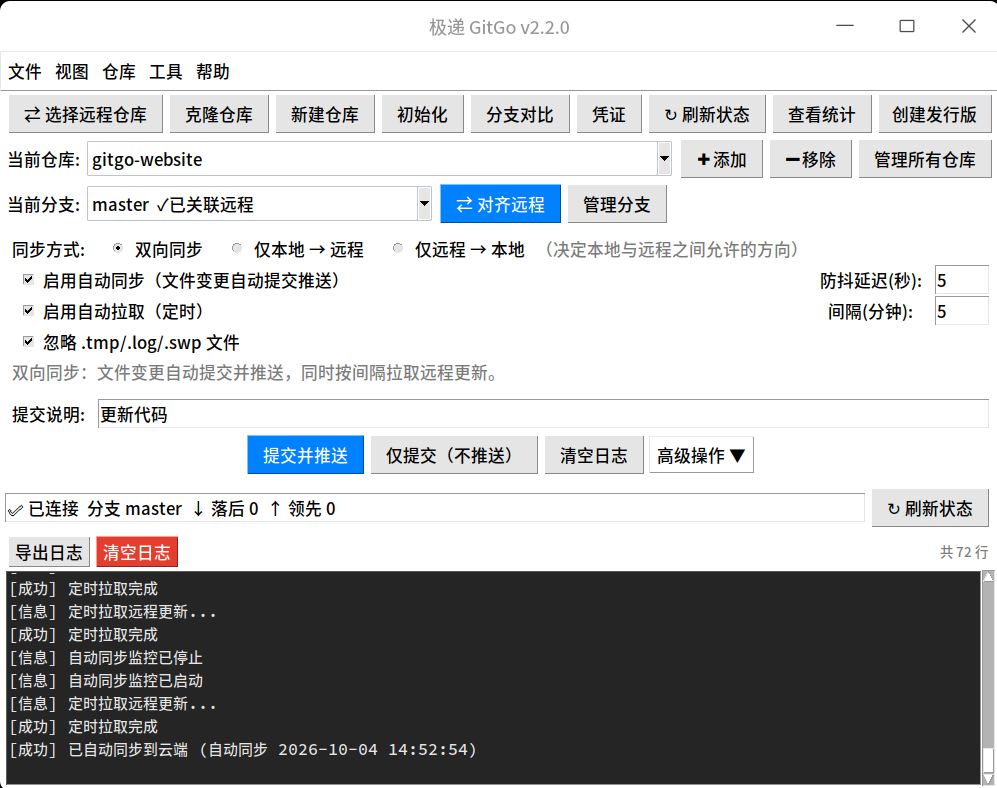
Task: Minimize the GitGo window
Action: click(844, 26)
